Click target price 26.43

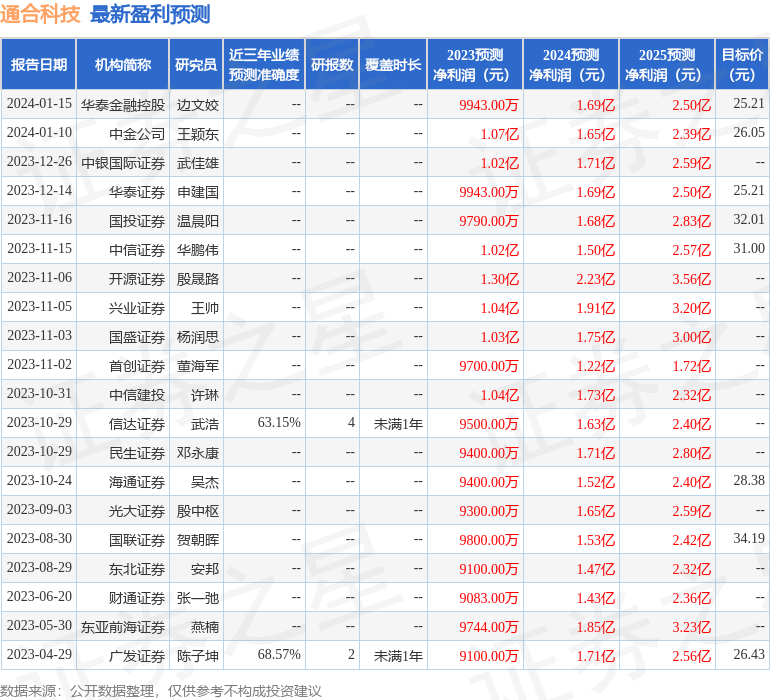pyautogui.click(x=749, y=654)
